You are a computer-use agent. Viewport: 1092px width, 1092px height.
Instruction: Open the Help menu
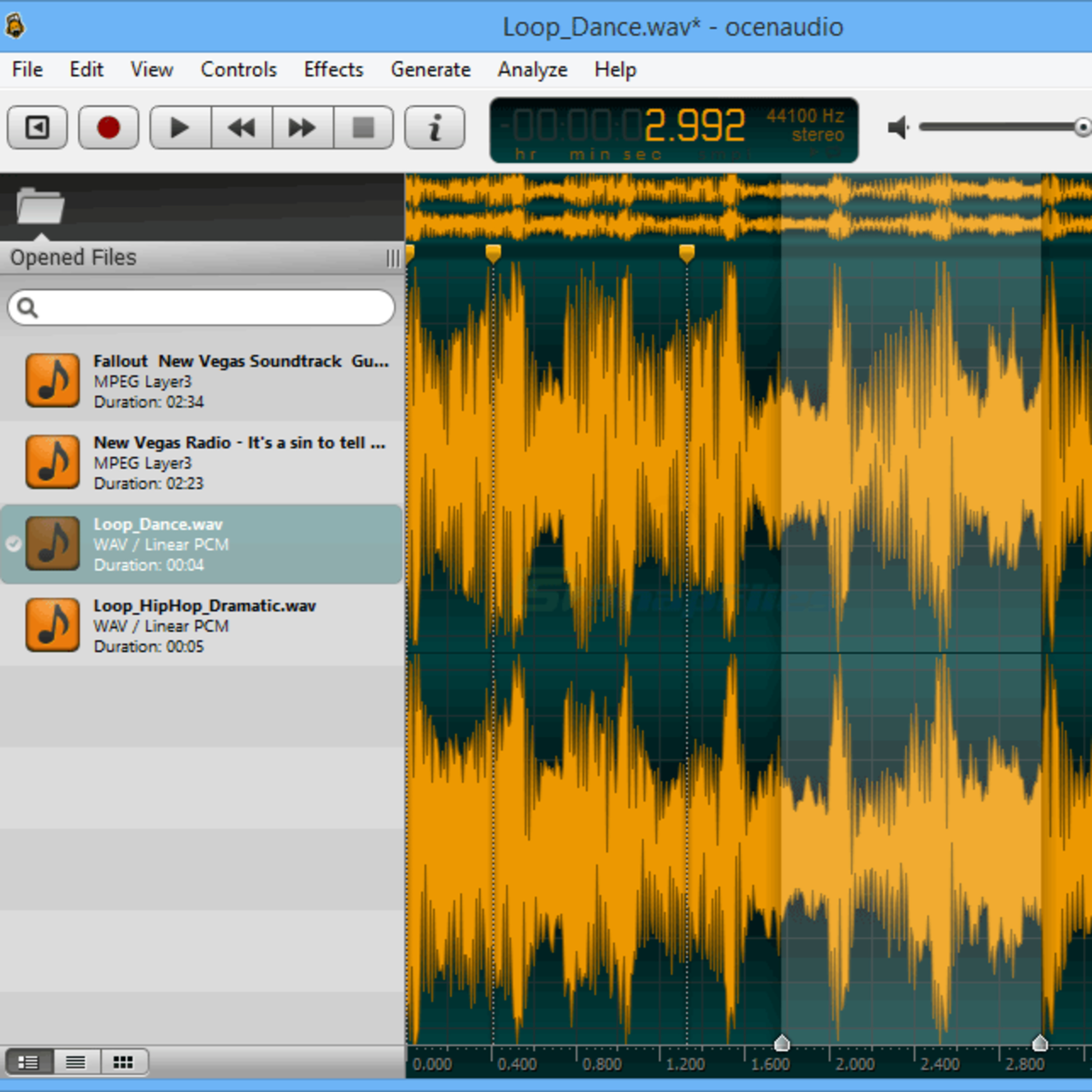point(615,70)
